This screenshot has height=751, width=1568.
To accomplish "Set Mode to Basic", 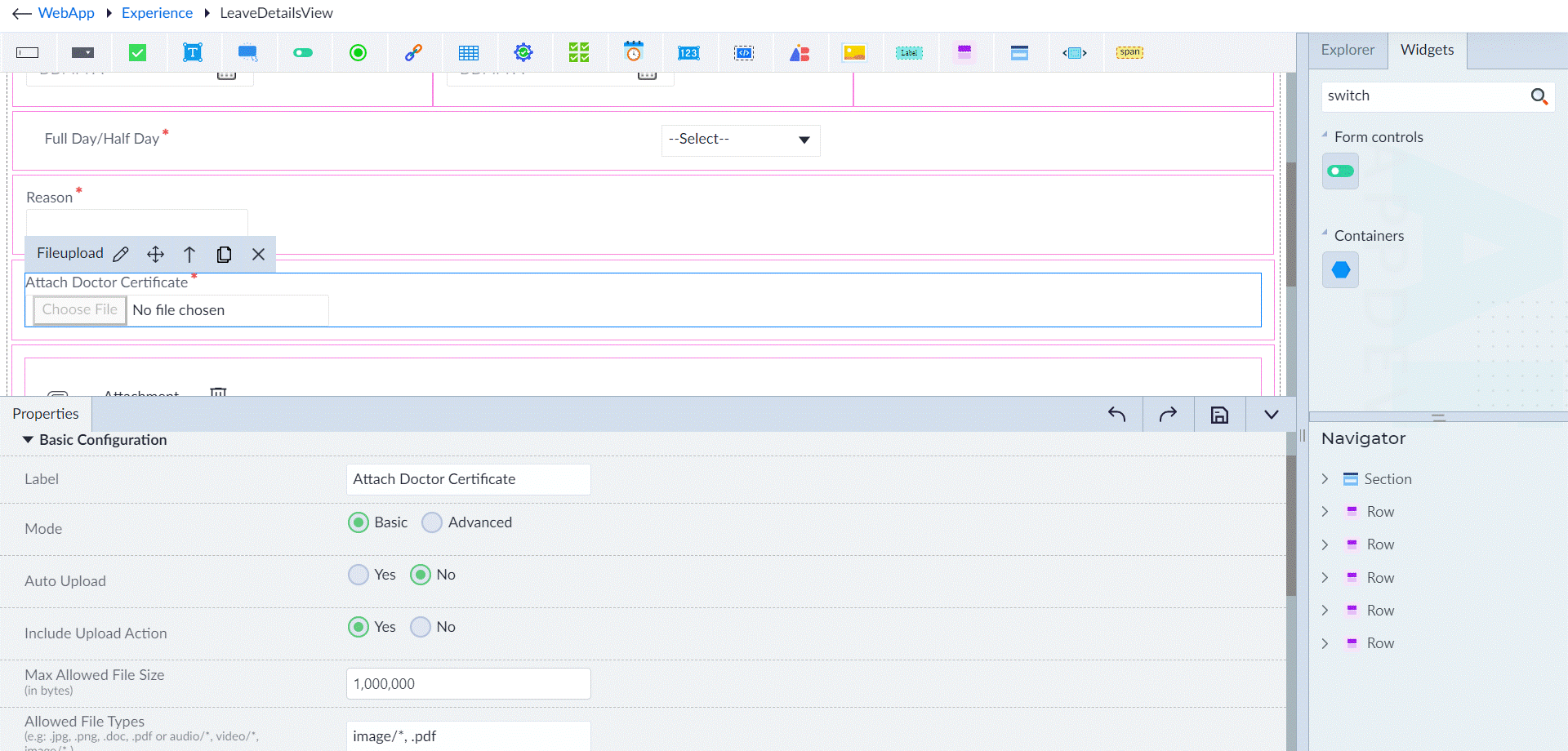I will point(358,522).
